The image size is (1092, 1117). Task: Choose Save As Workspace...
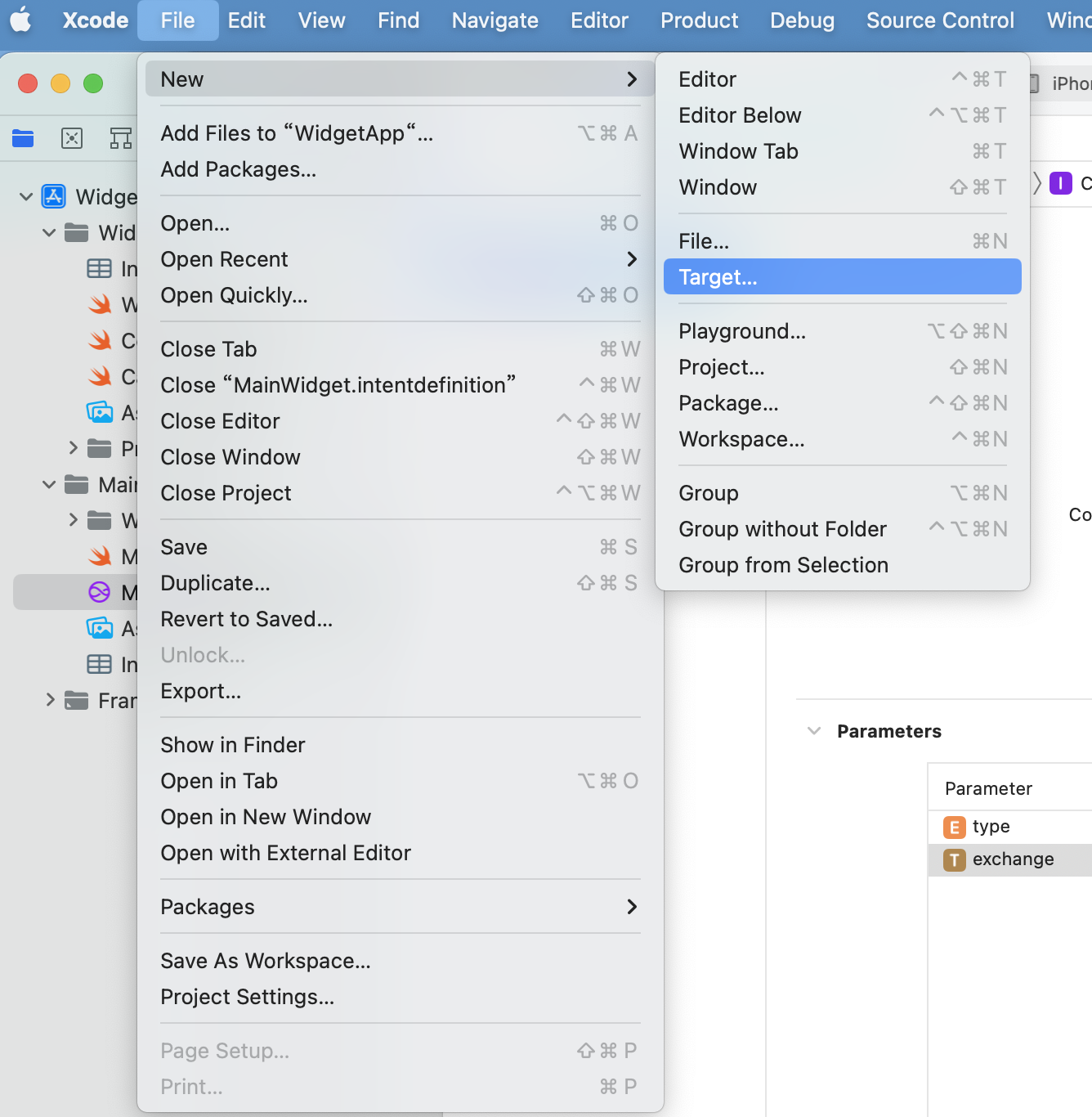tap(400, 960)
